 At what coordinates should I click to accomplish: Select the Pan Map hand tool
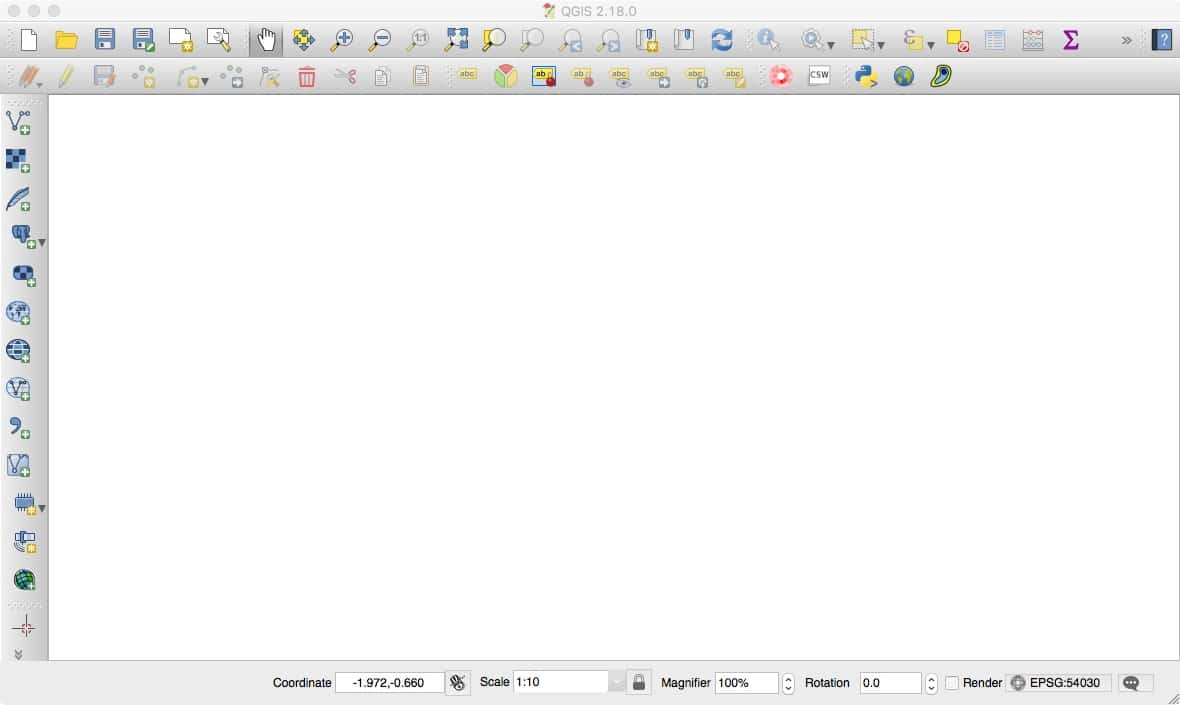click(x=267, y=40)
